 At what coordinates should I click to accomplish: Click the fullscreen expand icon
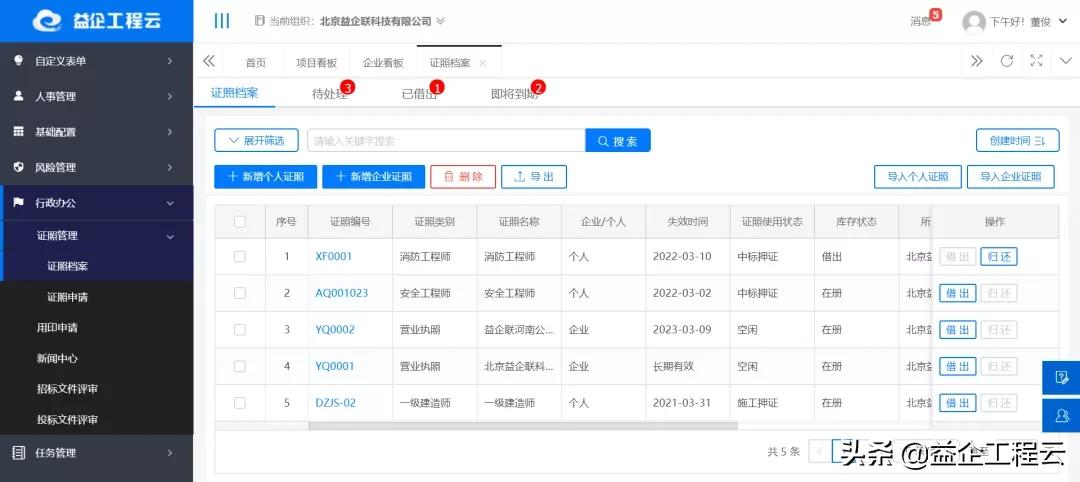(1036, 61)
